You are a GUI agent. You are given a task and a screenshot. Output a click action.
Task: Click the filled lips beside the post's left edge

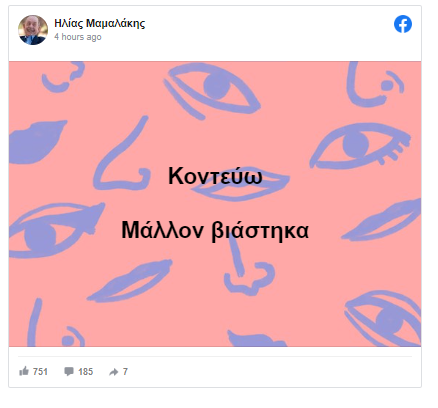point(37,142)
